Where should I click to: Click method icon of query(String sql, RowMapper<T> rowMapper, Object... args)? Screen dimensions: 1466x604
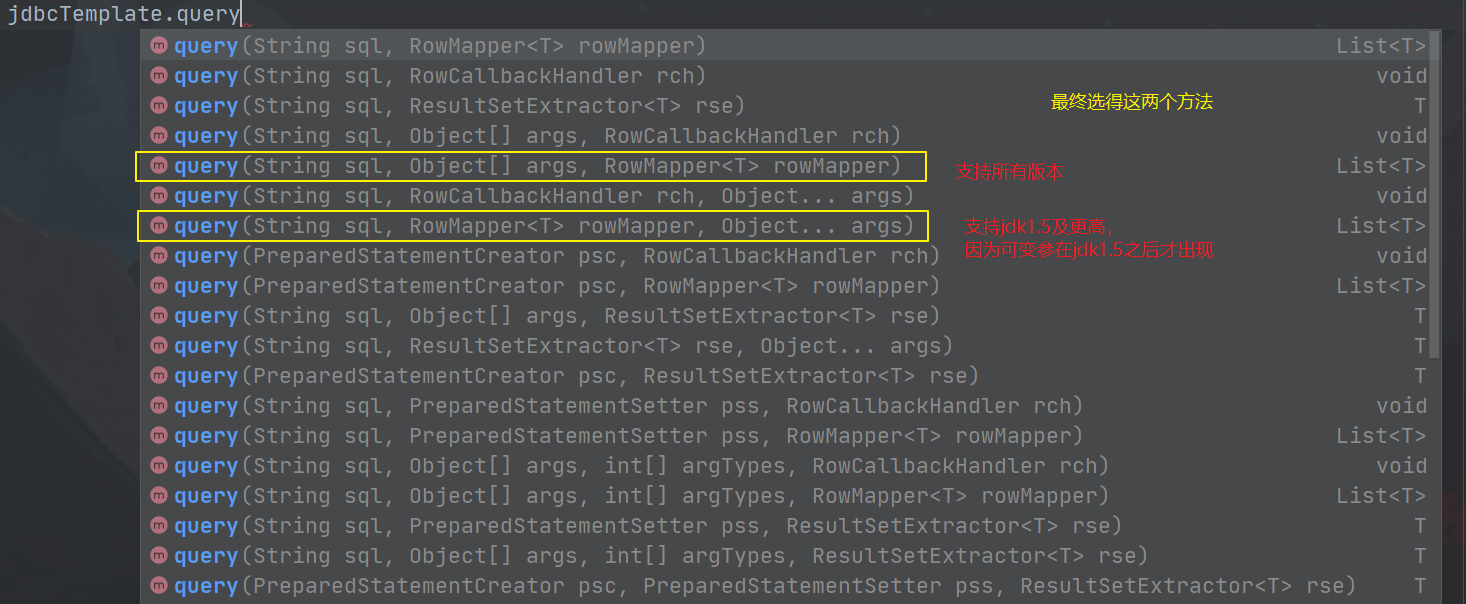(158, 226)
